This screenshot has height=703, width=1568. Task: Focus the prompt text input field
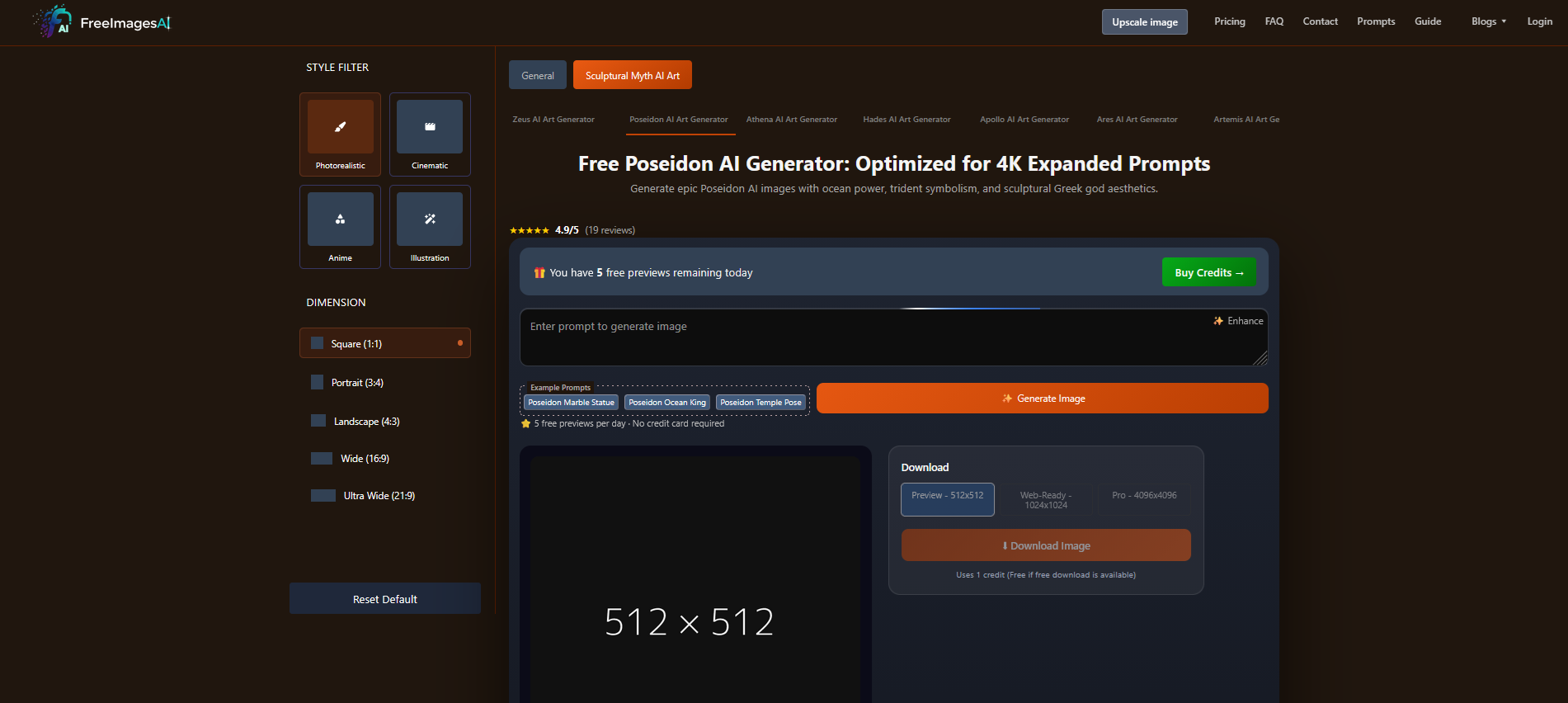coord(894,337)
